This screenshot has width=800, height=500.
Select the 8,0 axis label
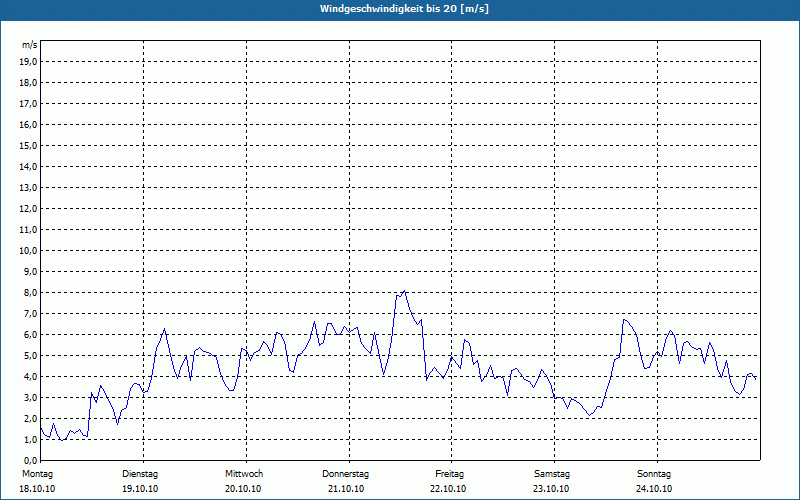(x=31, y=292)
